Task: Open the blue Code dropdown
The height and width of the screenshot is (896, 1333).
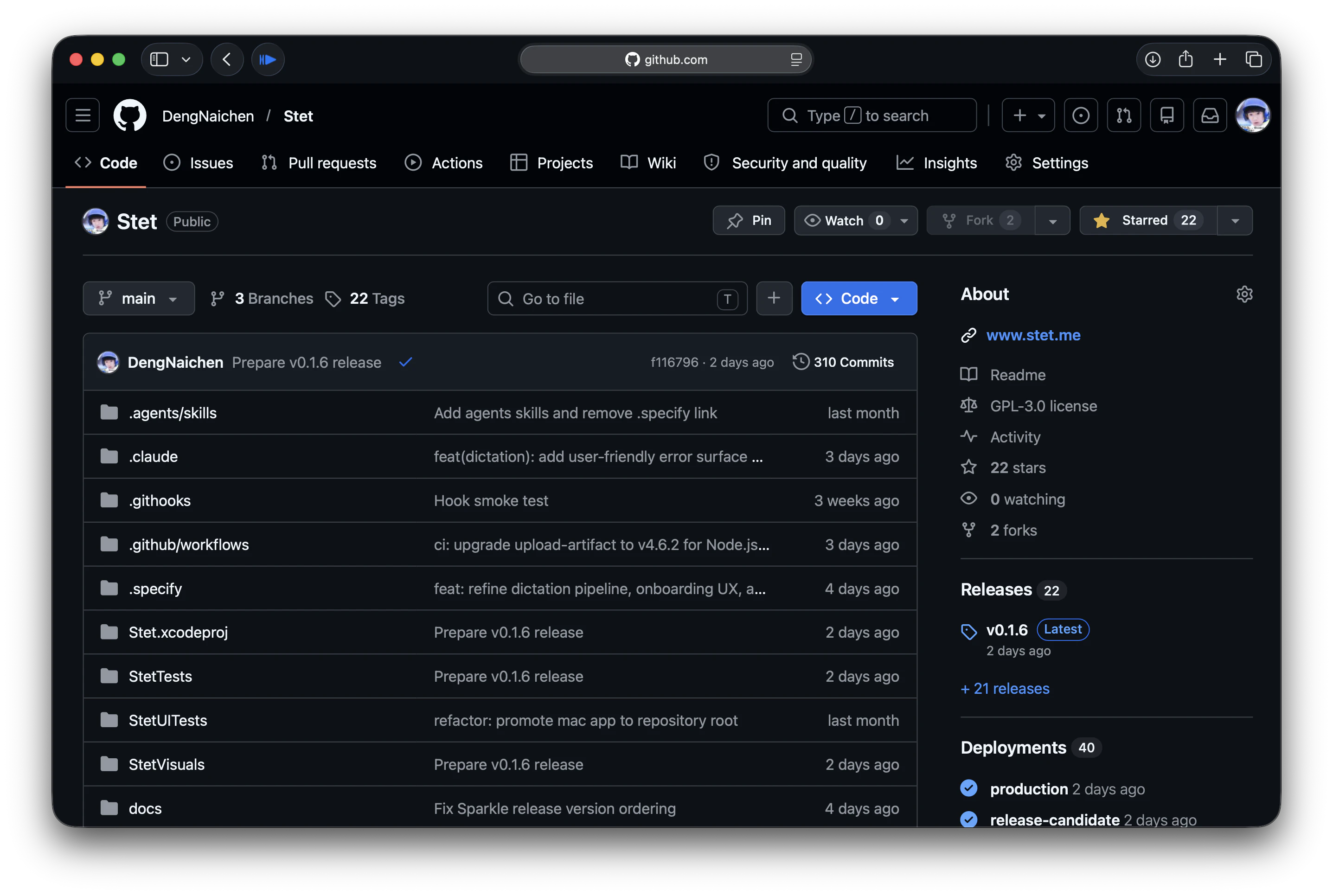Action: pos(858,298)
